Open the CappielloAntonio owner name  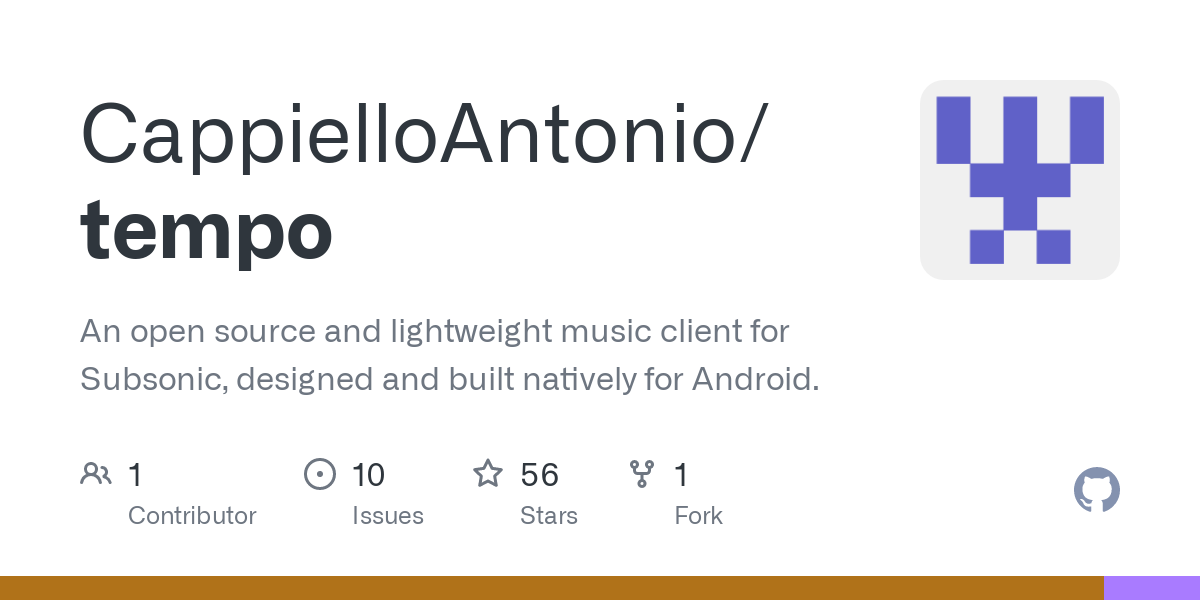pos(412,134)
